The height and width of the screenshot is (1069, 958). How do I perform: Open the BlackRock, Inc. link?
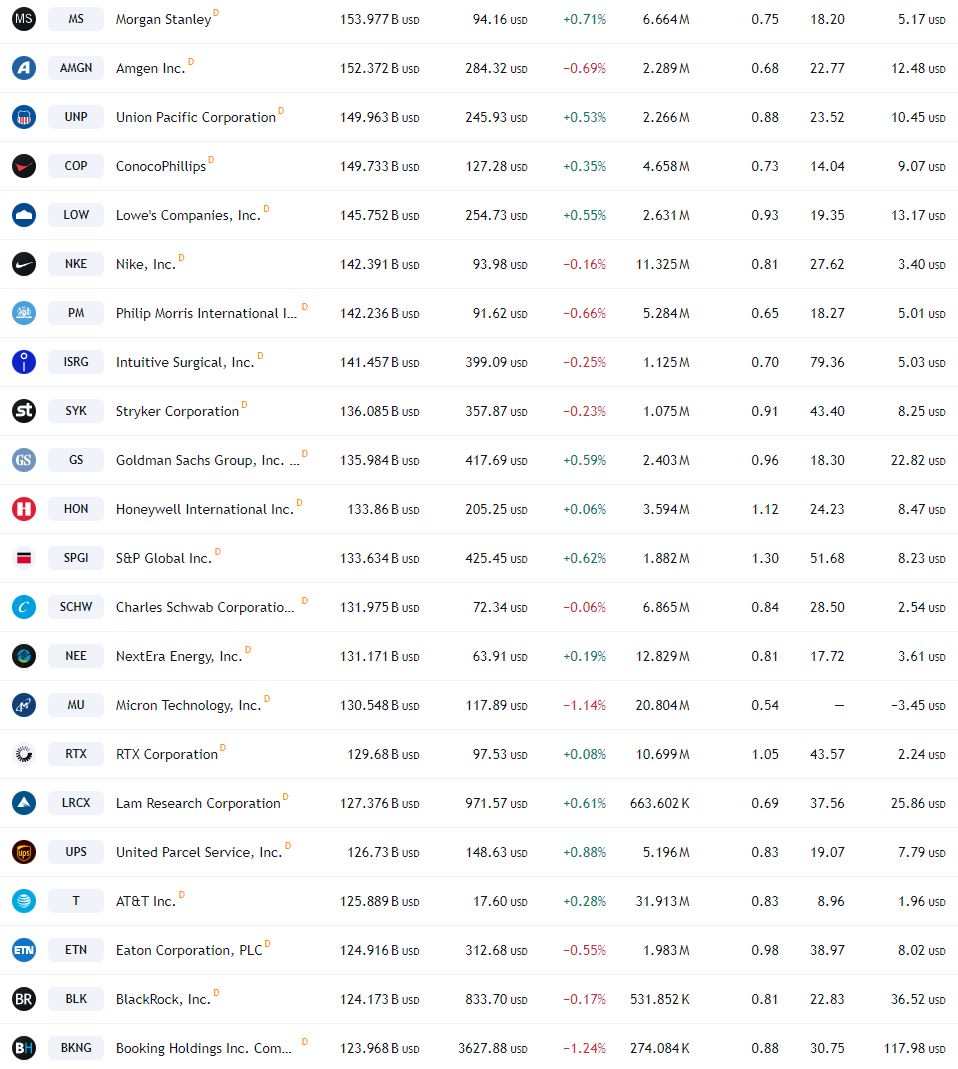click(x=164, y=1000)
